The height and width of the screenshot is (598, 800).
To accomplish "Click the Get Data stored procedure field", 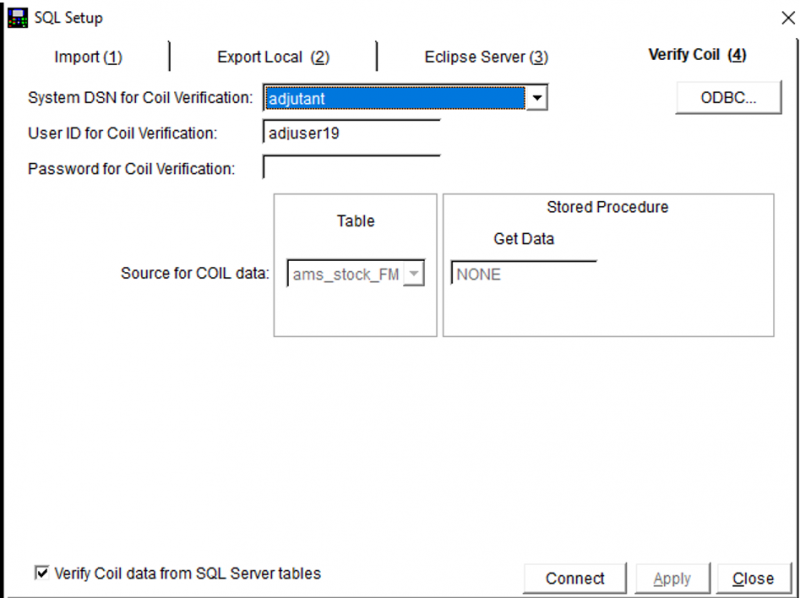I will point(523,274).
